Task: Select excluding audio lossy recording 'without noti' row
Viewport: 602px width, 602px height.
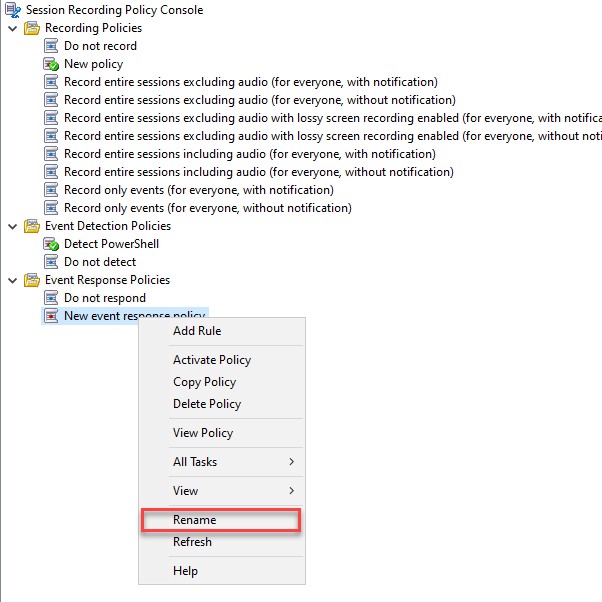Action: 332,136
